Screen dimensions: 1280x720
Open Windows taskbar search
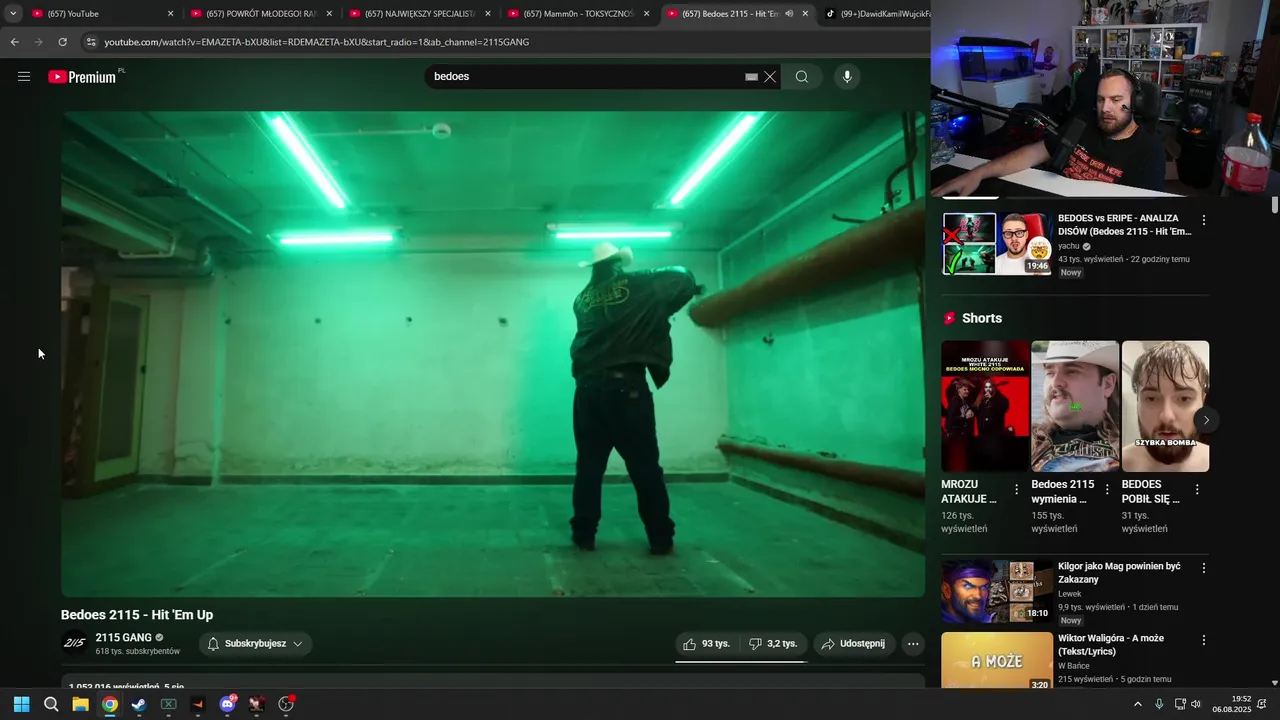(51, 704)
